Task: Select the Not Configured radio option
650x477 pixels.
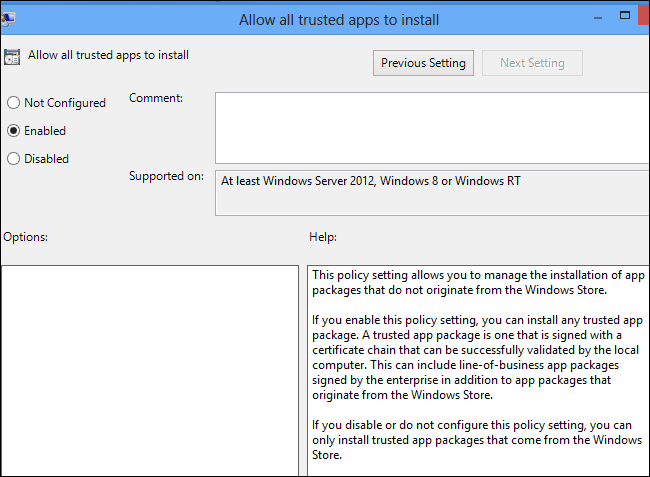Action: [x=13, y=103]
